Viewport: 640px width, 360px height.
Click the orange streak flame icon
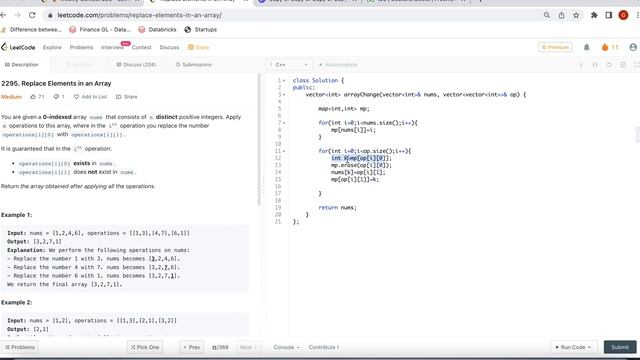[x=605, y=47]
